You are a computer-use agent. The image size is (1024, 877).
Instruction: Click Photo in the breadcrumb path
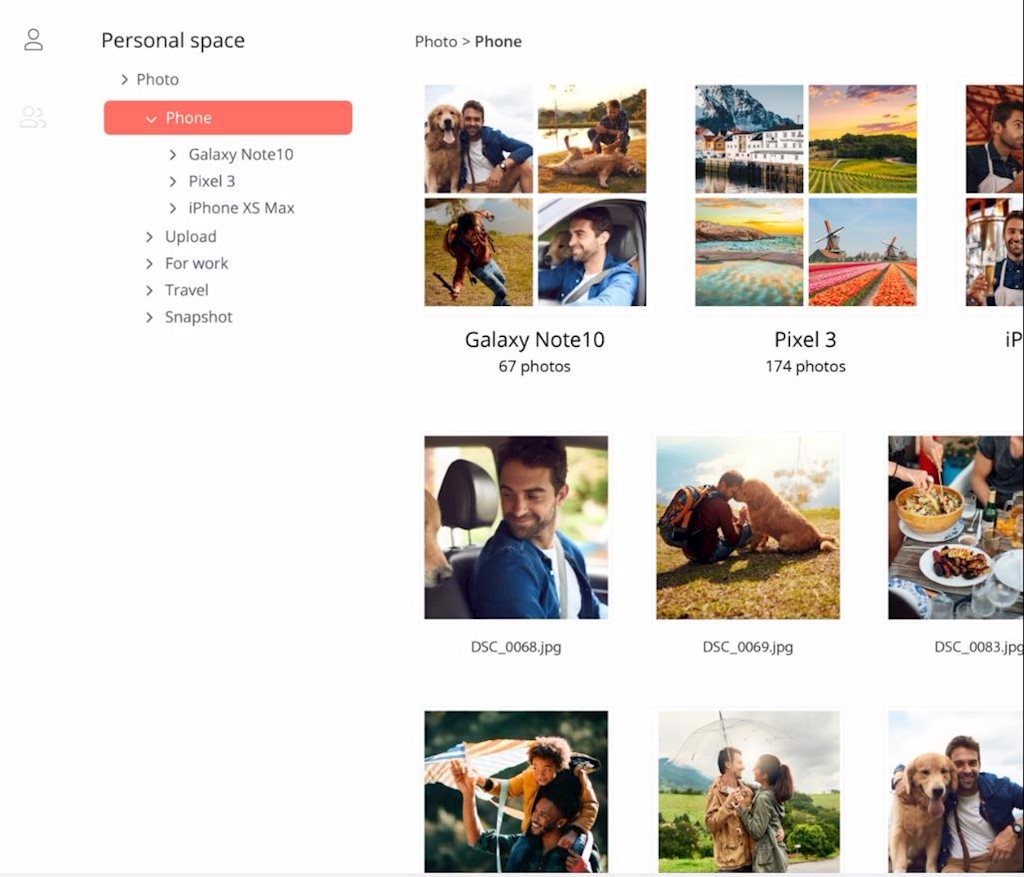[x=435, y=42]
